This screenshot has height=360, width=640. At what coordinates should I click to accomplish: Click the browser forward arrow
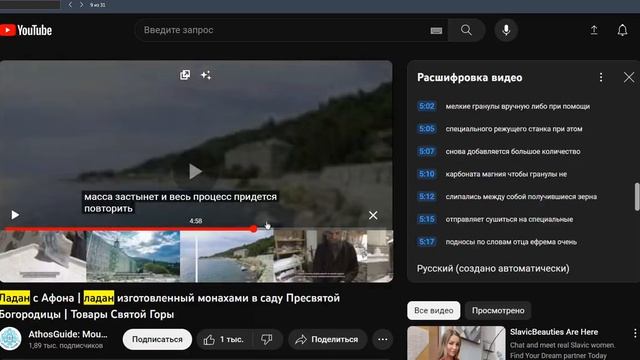81,4
